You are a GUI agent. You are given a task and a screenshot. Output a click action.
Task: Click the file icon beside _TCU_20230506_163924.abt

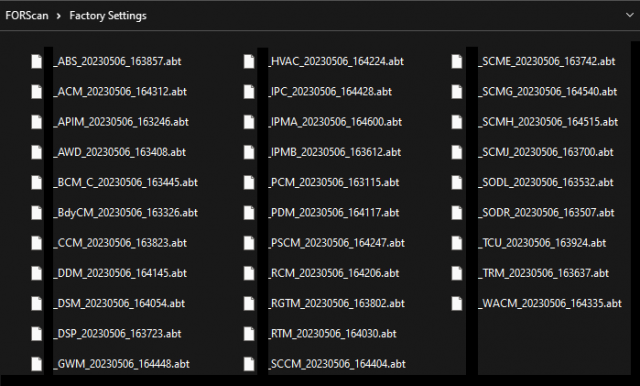click(x=457, y=243)
